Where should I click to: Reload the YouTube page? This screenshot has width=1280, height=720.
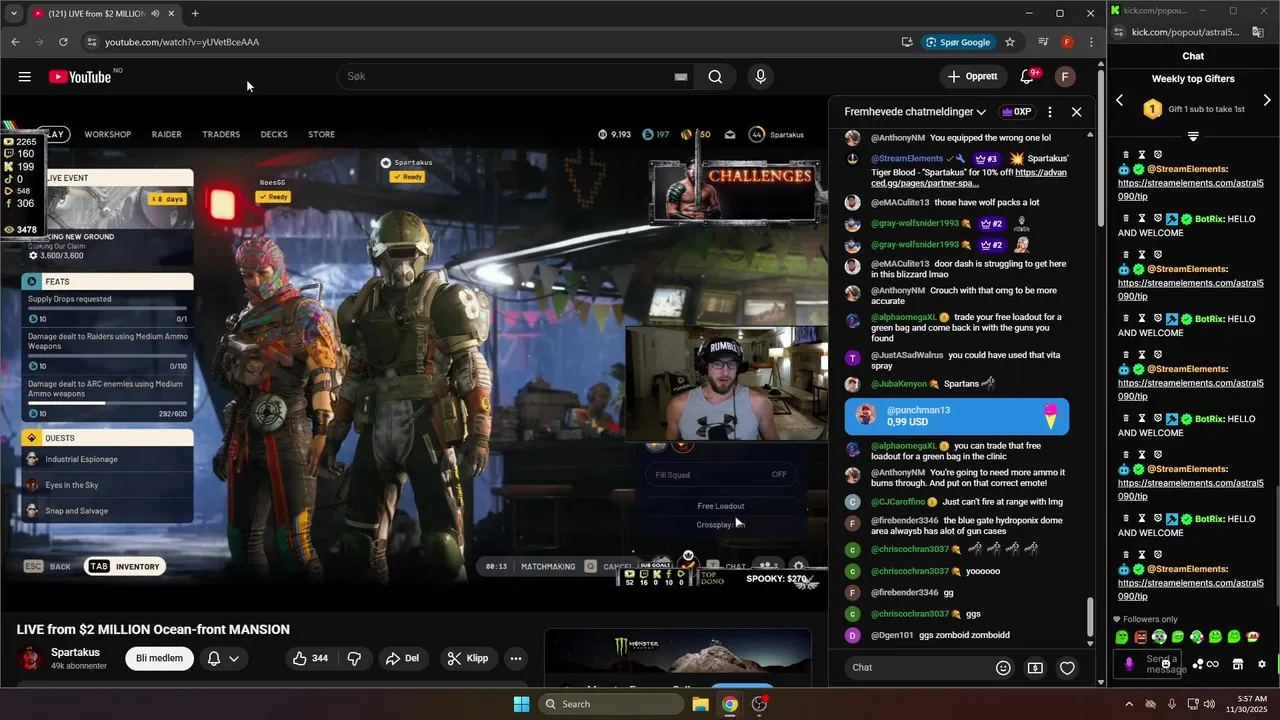(63, 42)
